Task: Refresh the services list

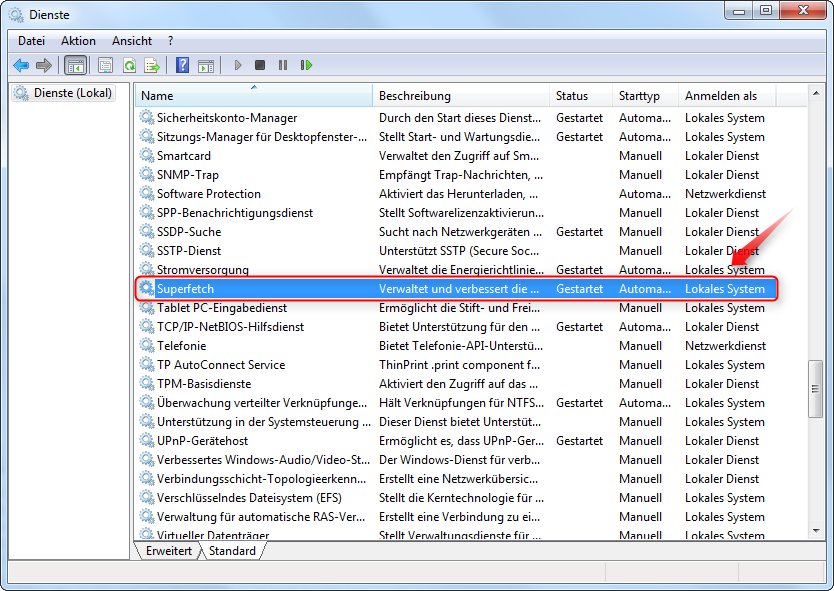Action: click(x=130, y=65)
